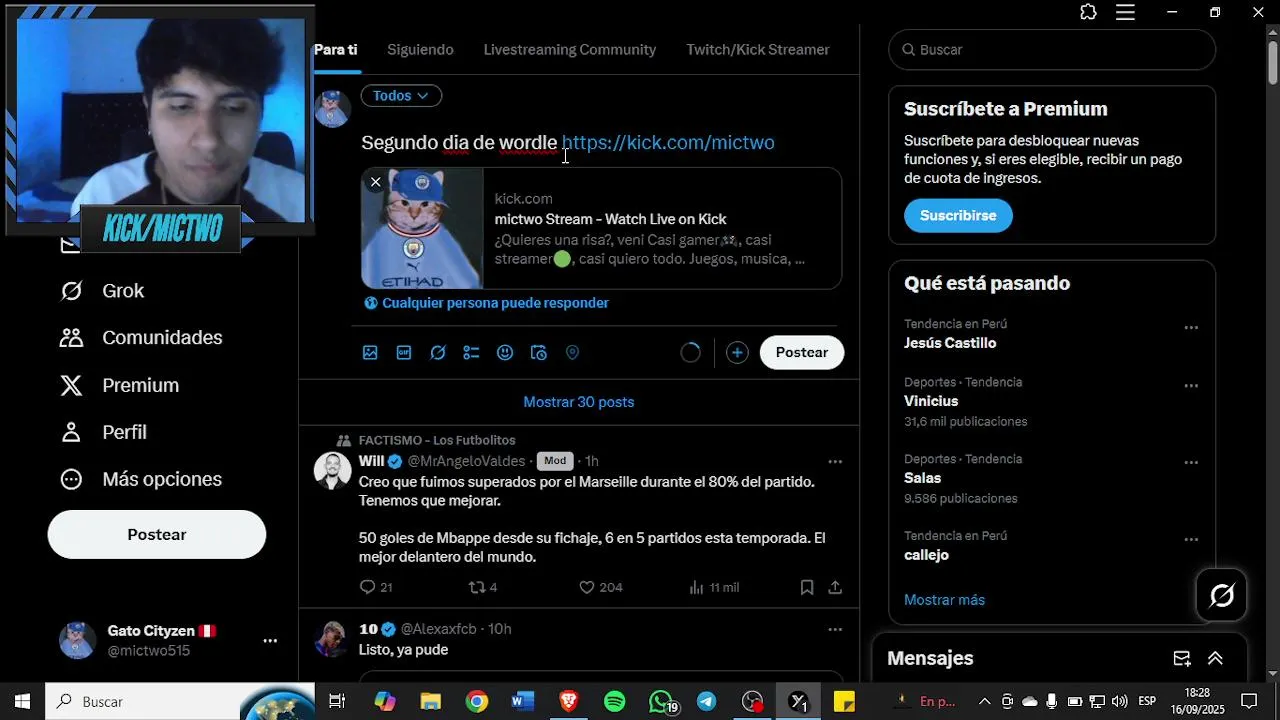The height and width of the screenshot is (720, 1280).
Task: Open more options on Will's post
Action: pos(835,461)
